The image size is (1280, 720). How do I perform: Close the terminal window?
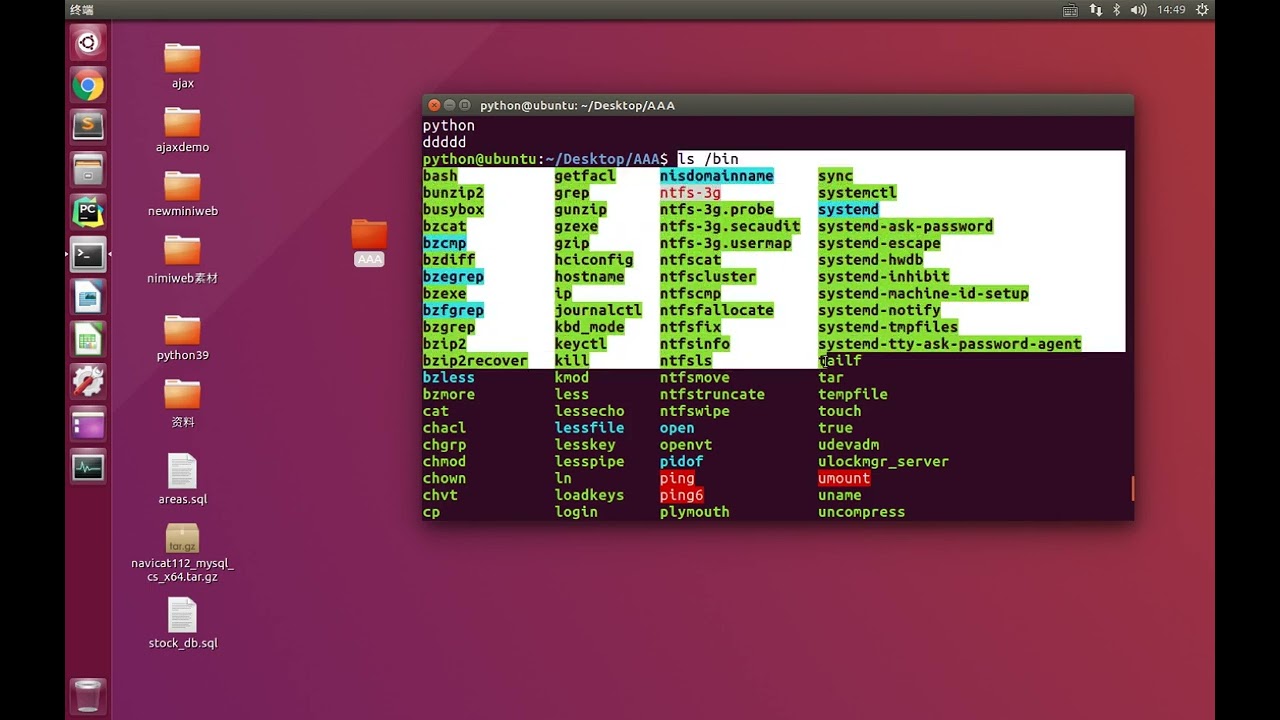(433, 105)
